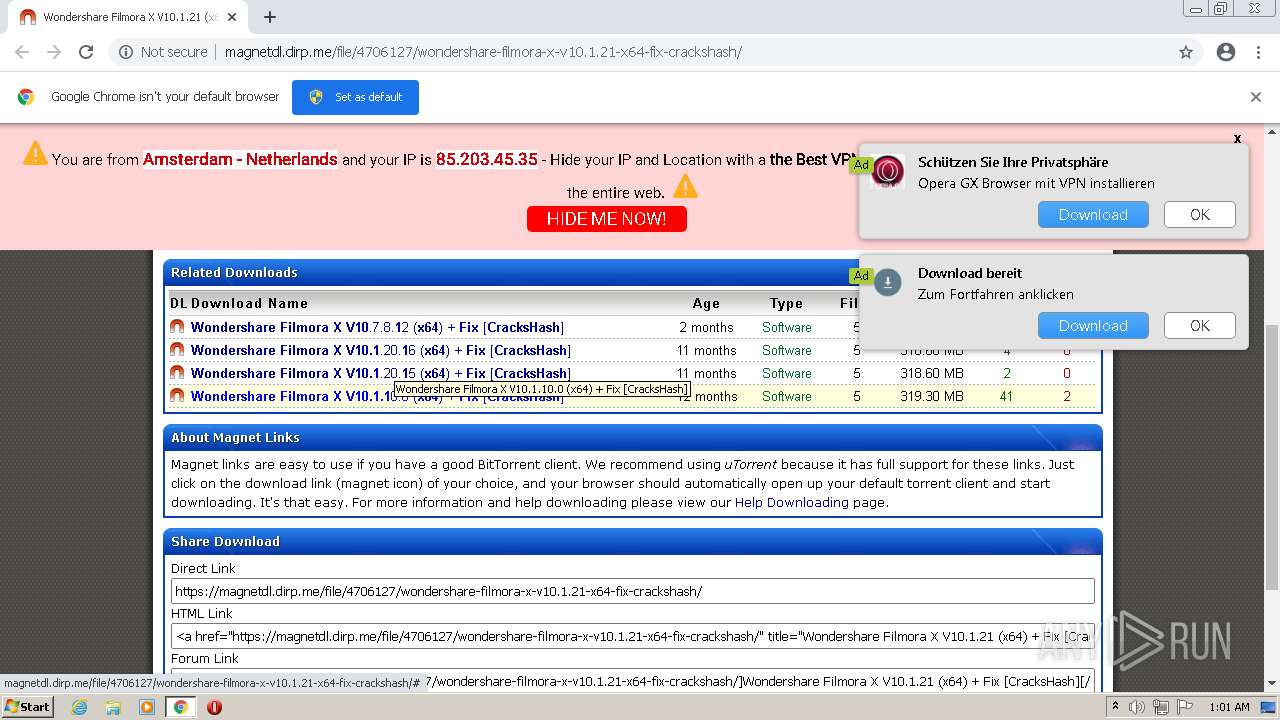Viewport: 1280px width, 720px height.
Task: Magnet icon for Filmora V10.1.10.0 row
Action: [x=177, y=396]
